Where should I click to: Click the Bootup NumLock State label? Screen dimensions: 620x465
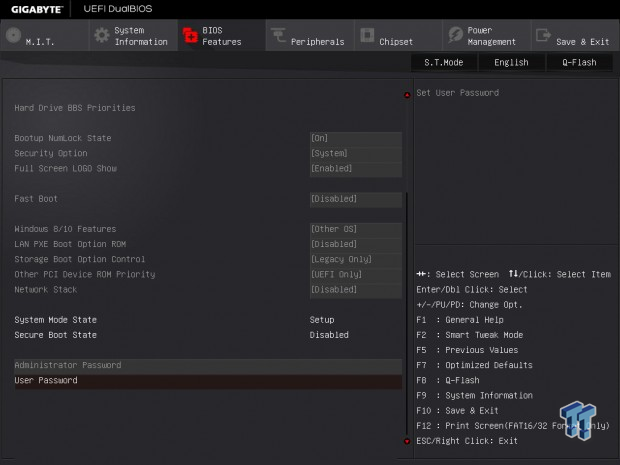63,138
